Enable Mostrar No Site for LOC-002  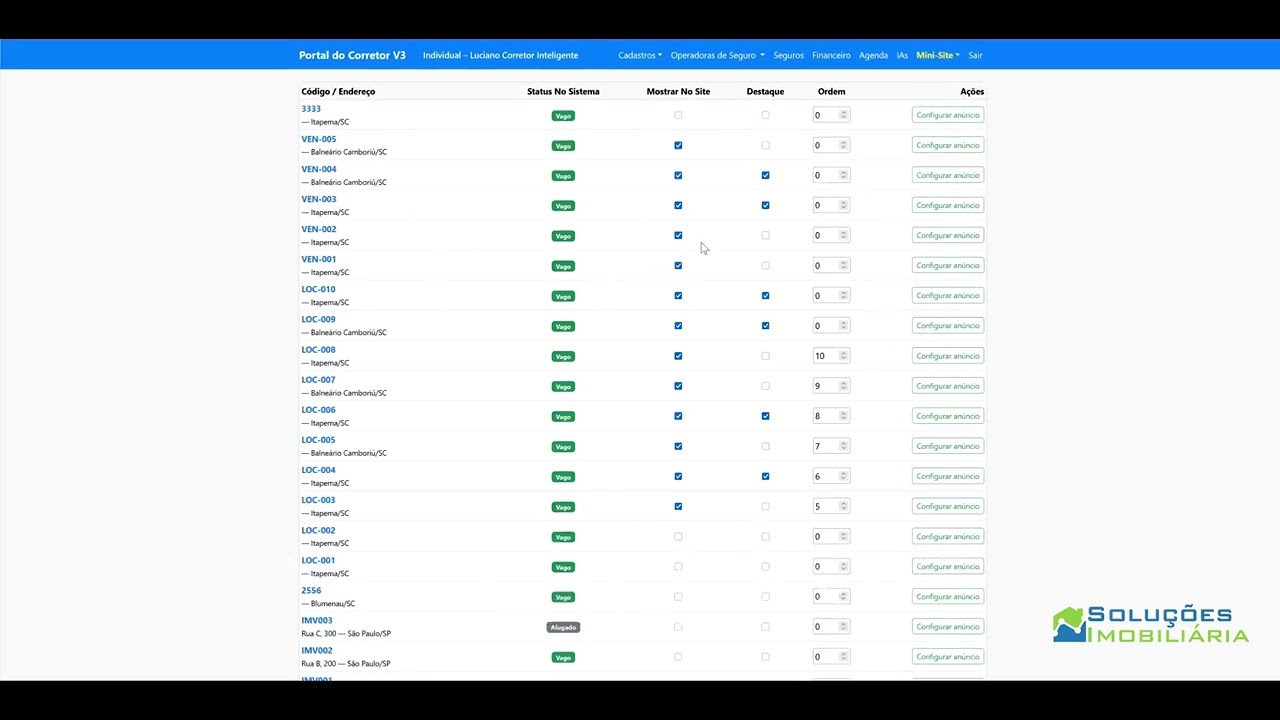tap(678, 536)
